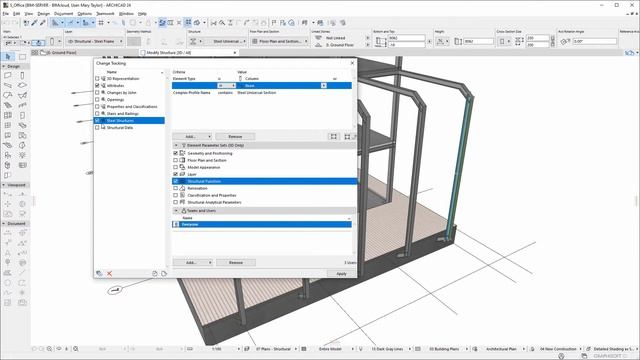Click the lower Remove button under users

(236, 262)
